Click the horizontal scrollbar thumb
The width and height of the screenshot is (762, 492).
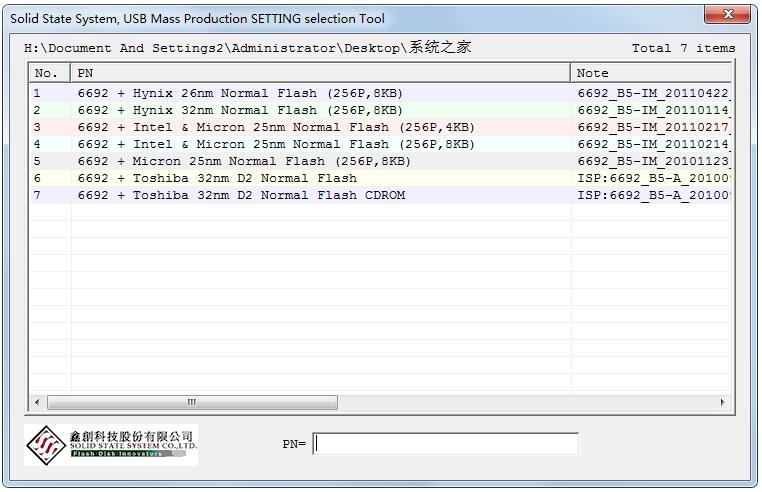coord(192,403)
